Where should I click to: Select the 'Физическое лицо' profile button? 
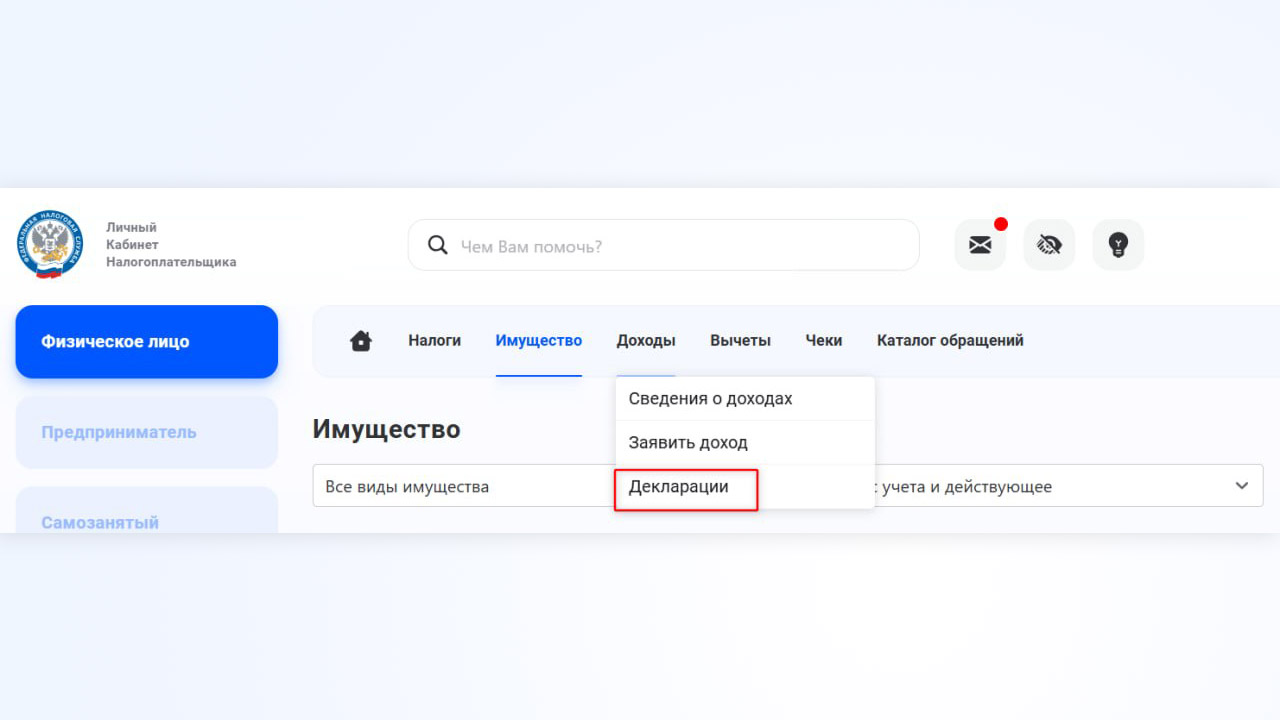coord(146,342)
